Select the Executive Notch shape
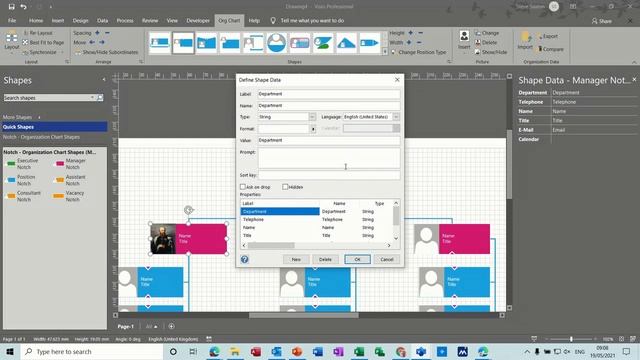The image size is (640, 360). (23, 164)
